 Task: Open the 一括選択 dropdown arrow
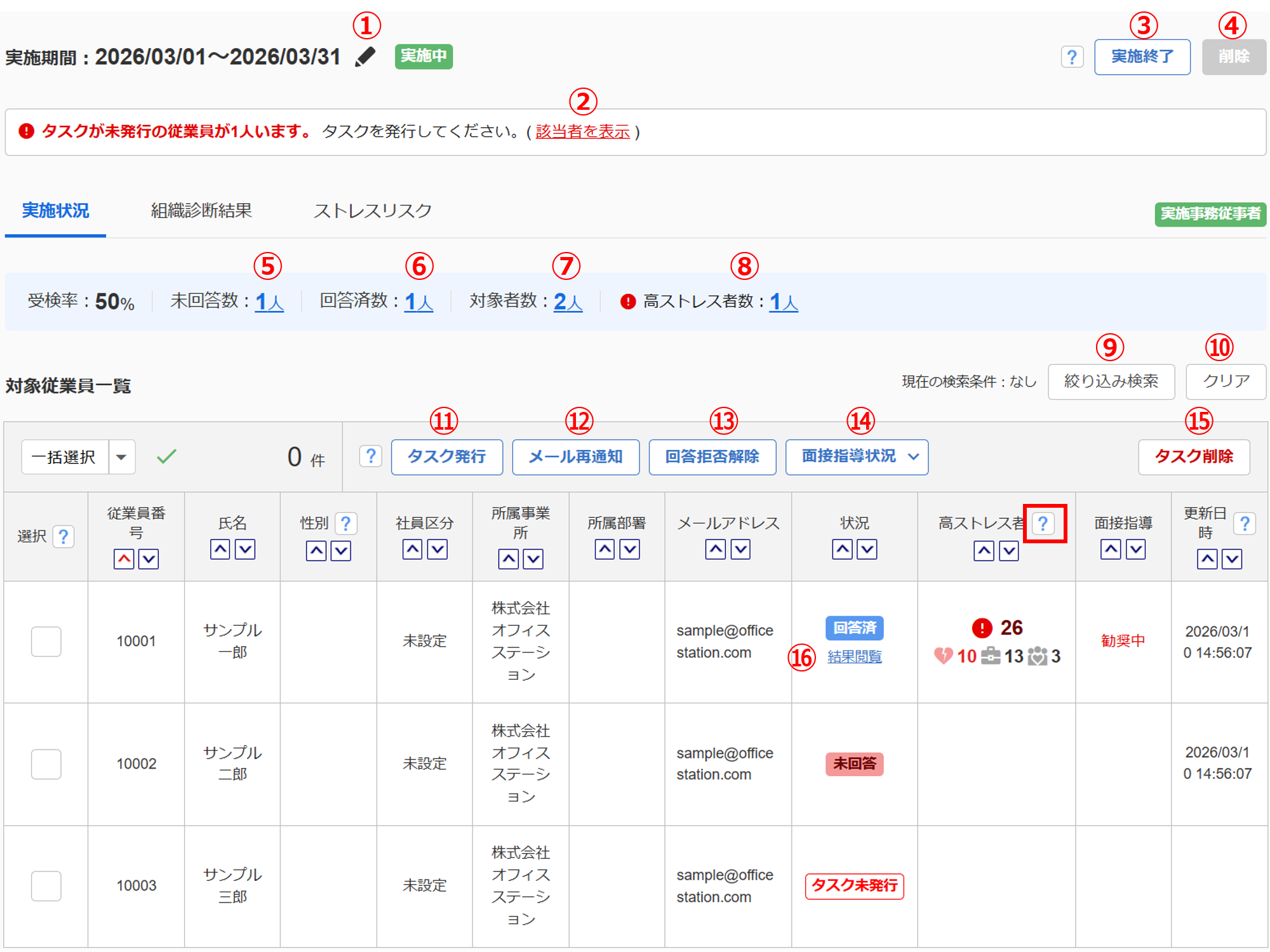click(x=121, y=457)
